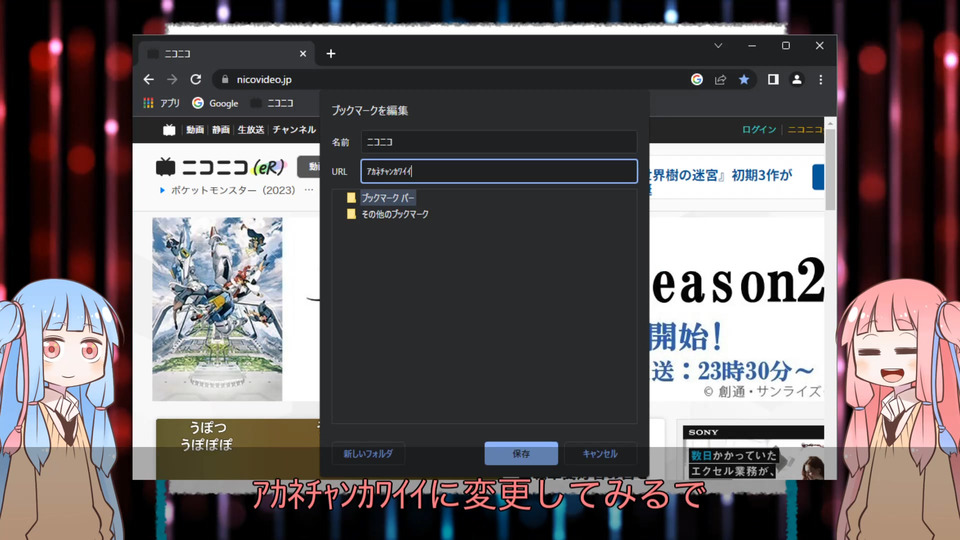Open the ポケットモンスター (2023) link
Image resolution: width=960 pixels, height=540 pixels.
(233, 190)
